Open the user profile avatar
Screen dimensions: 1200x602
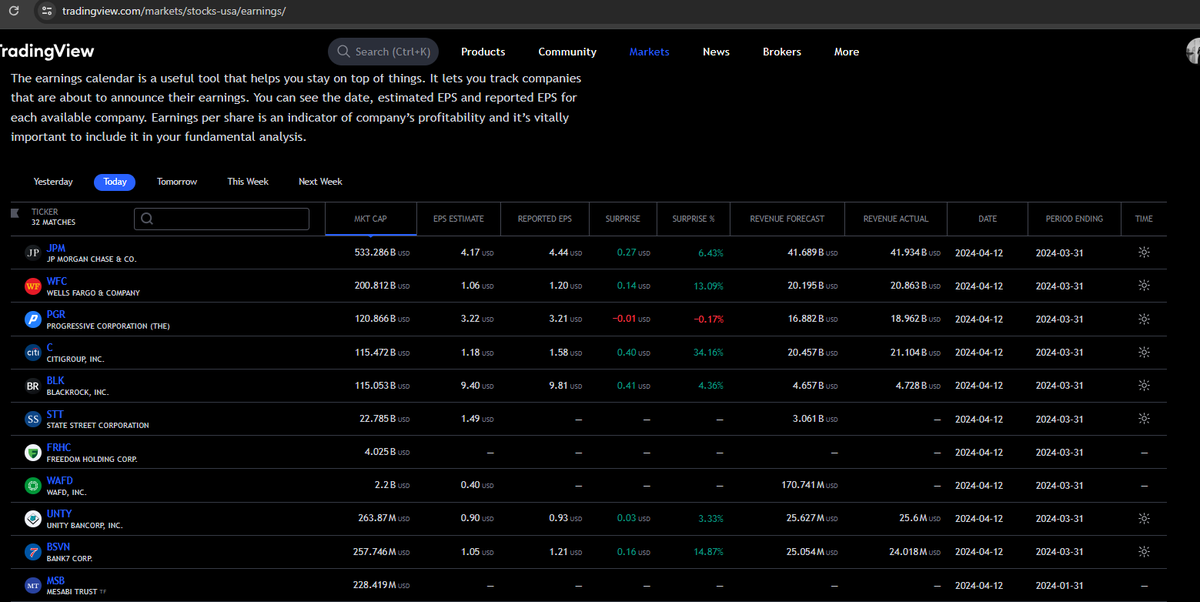point(1193,51)
